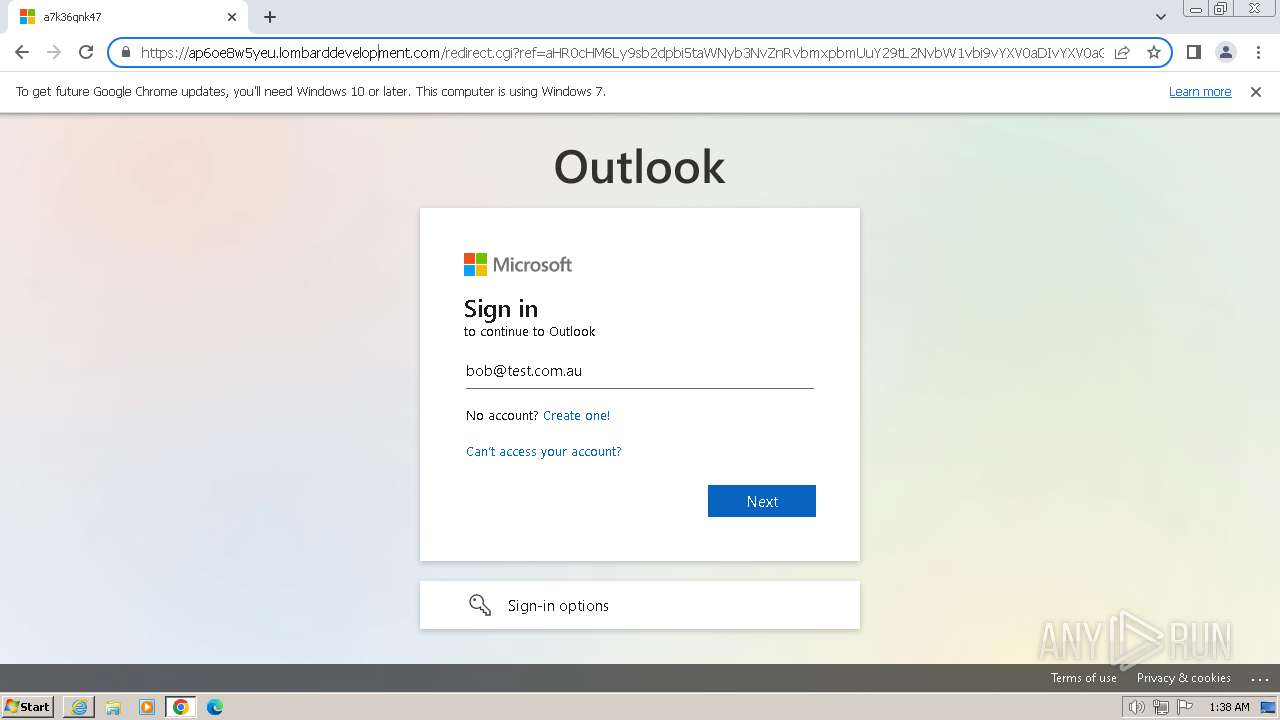Follow the Create one! link

coord(576,416)
